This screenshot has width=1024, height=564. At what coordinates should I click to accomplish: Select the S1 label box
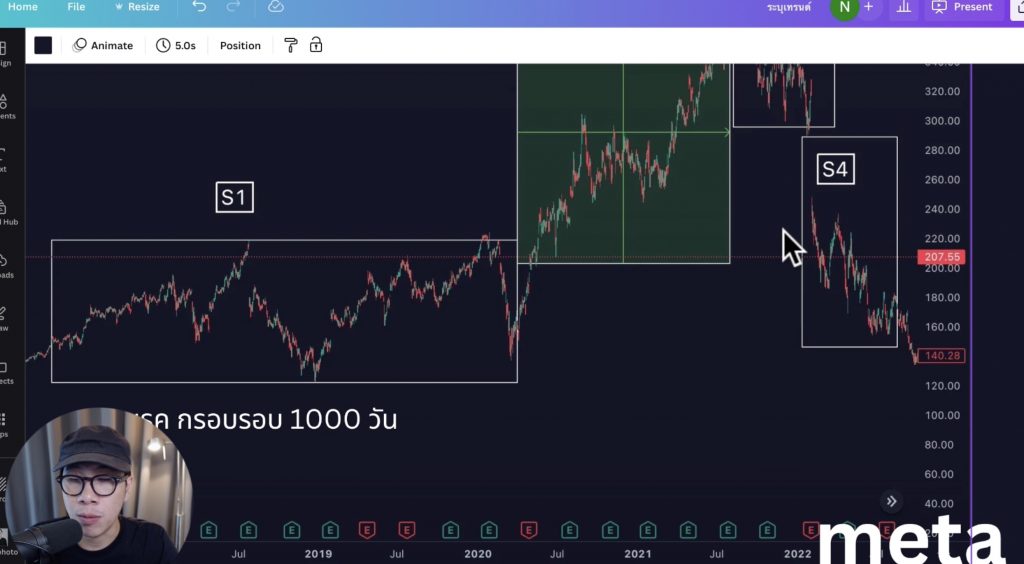(234, 197)
